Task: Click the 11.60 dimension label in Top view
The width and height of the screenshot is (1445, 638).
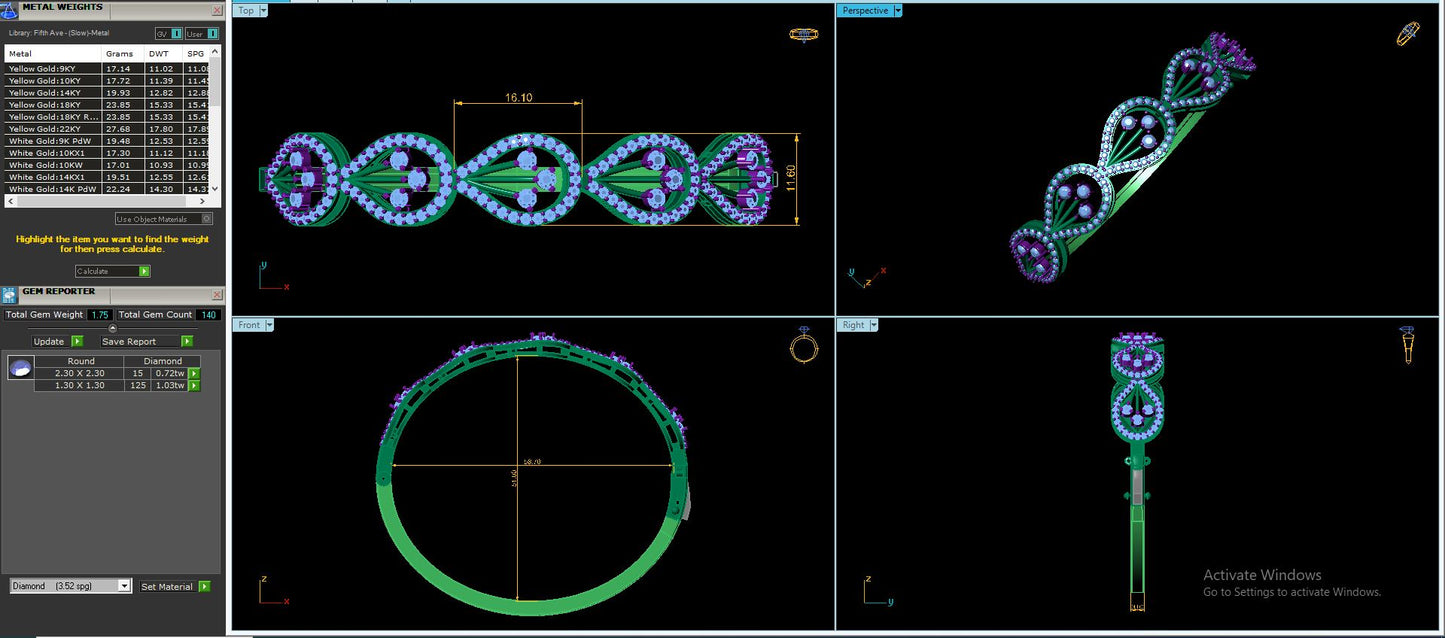Action: [x=791, y=178]
